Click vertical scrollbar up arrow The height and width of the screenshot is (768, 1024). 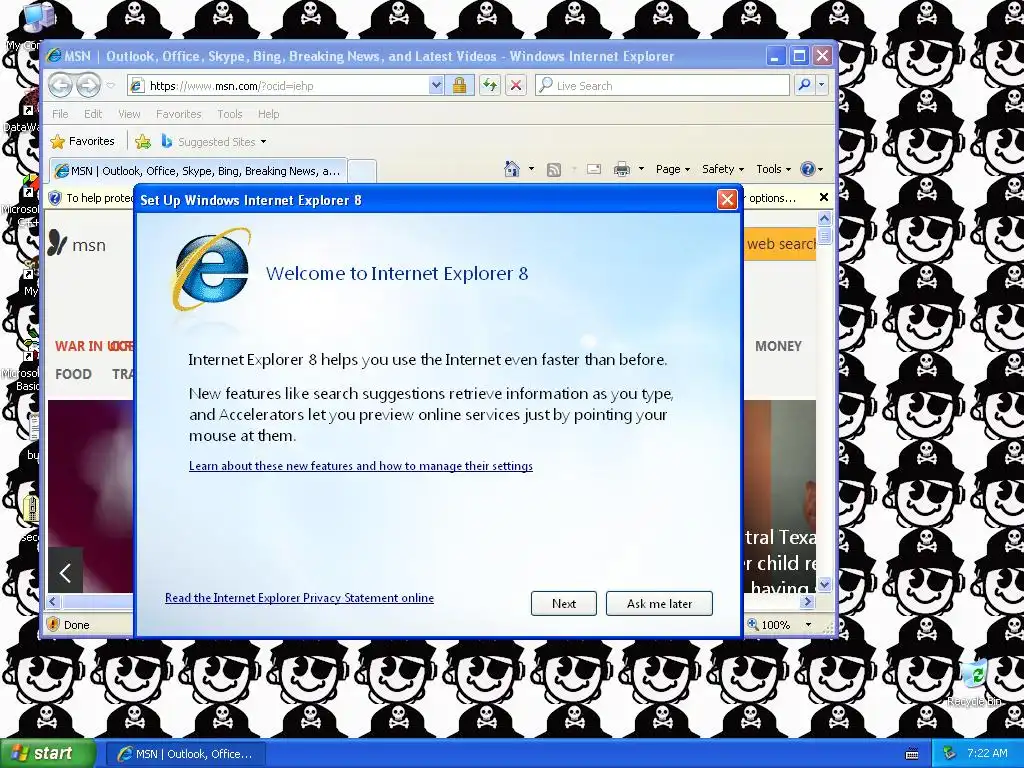[x=824, y=218]
